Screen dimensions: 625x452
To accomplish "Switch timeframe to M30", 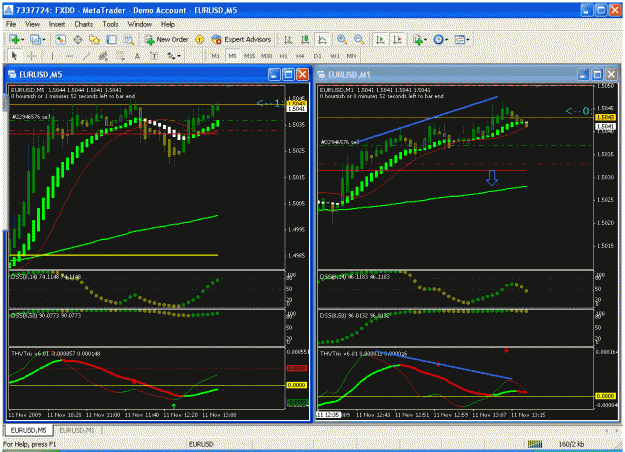I will click(x=266, y=56).
